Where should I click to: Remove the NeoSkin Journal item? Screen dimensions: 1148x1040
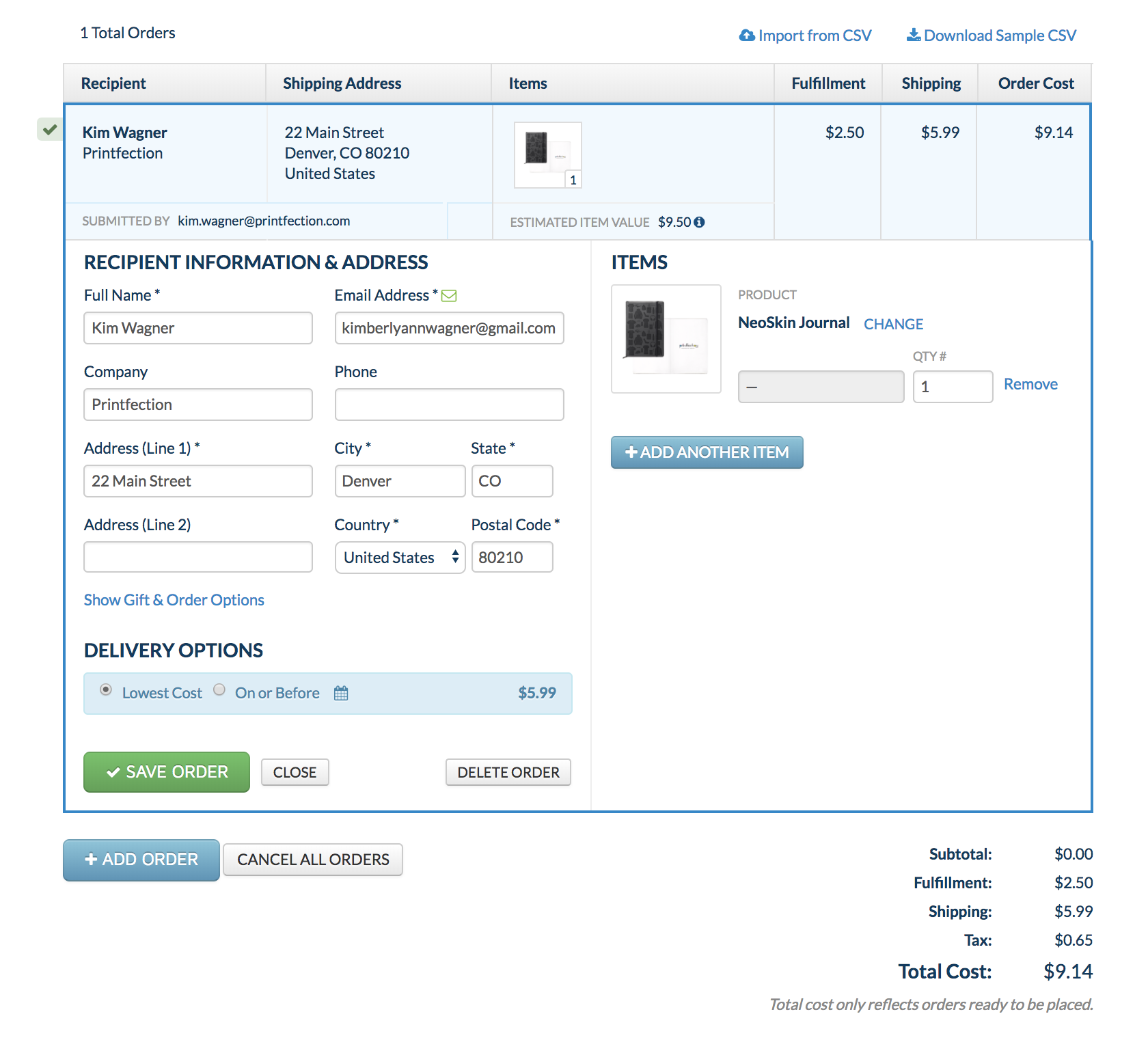tap(1030, 384)
